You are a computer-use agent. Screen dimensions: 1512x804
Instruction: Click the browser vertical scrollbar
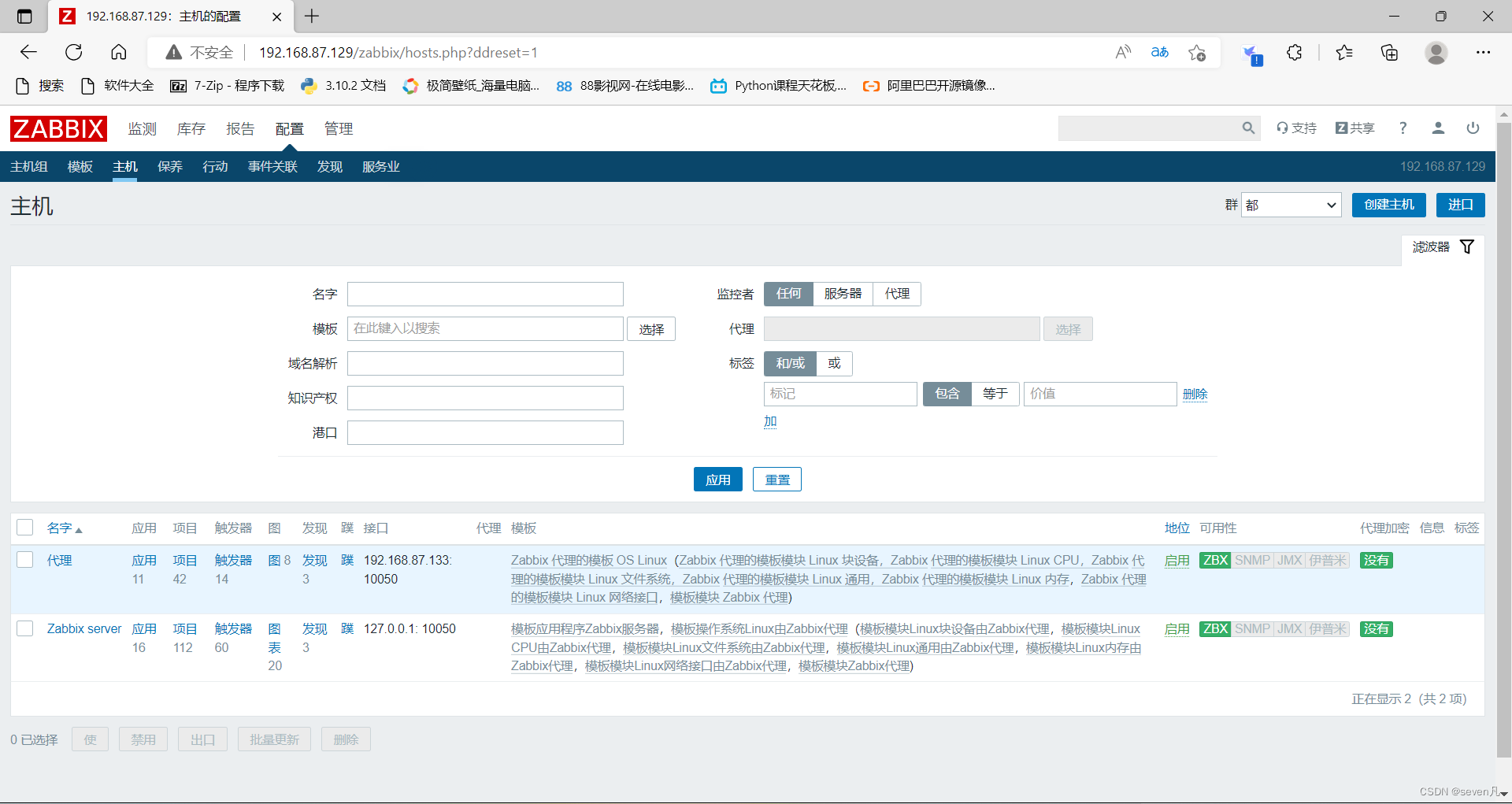click(1503, 441)
